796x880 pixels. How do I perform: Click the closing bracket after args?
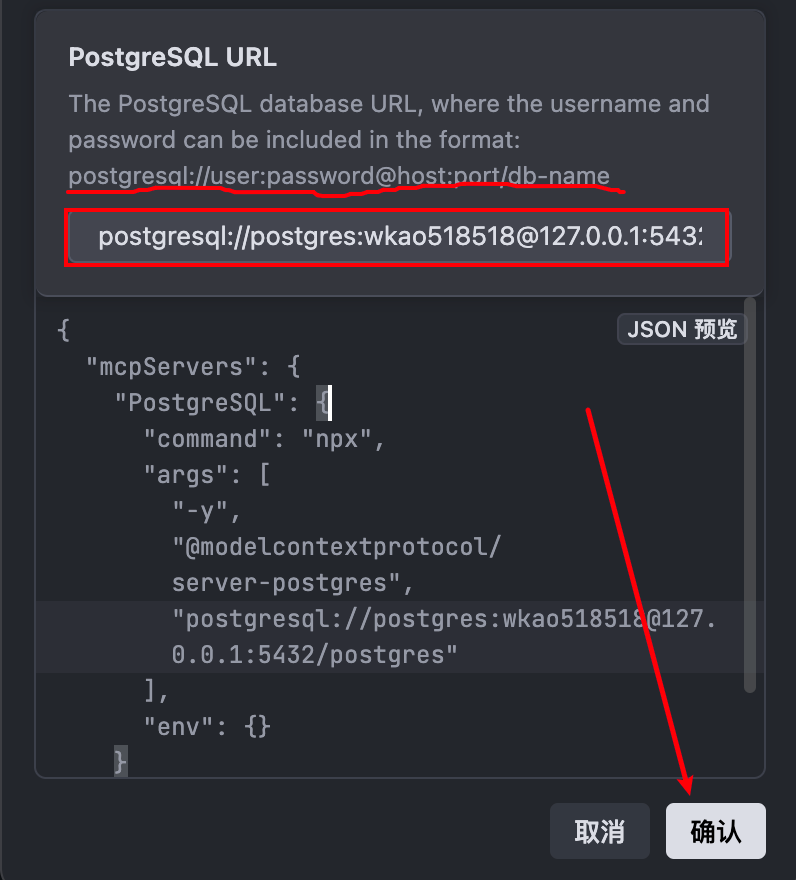click(151, 691)
